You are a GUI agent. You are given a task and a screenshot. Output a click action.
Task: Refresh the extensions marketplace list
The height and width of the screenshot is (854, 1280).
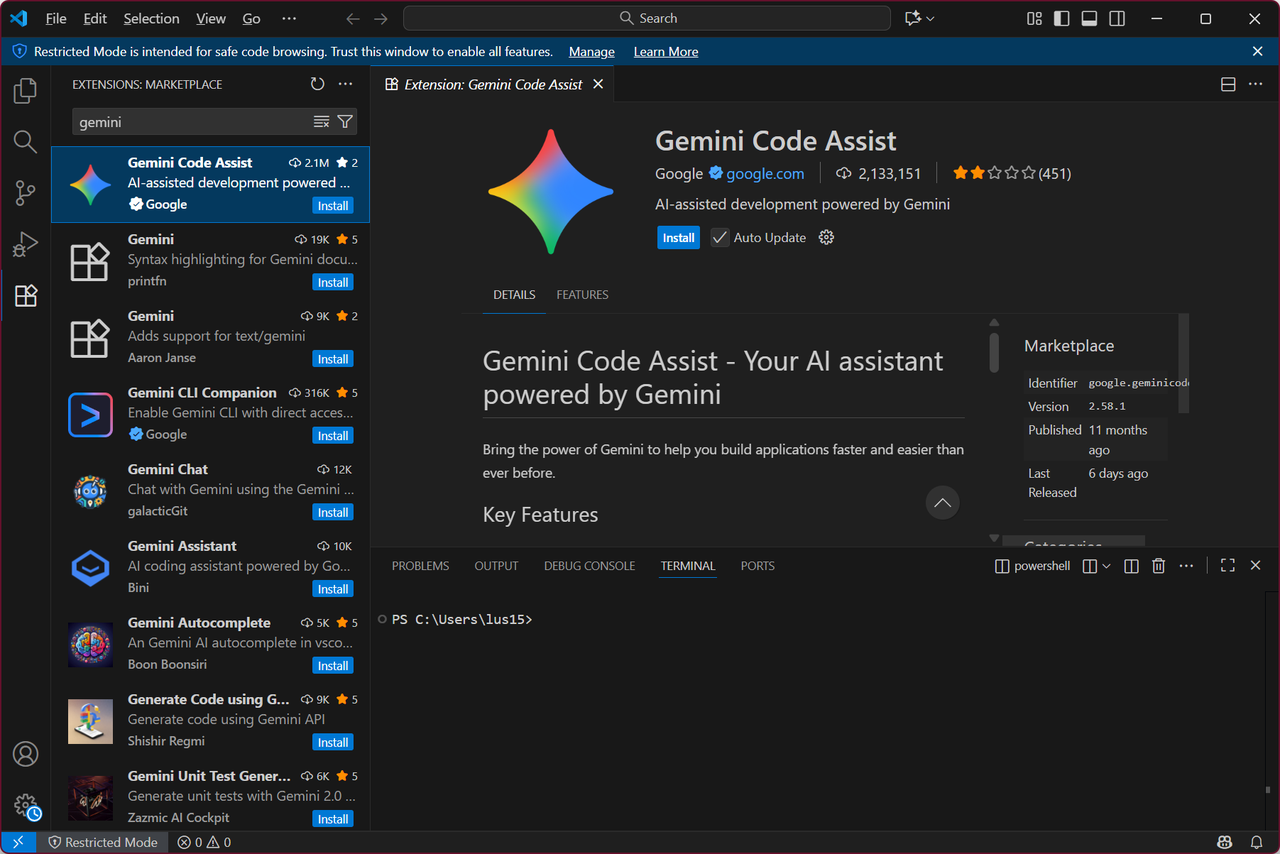317,85
